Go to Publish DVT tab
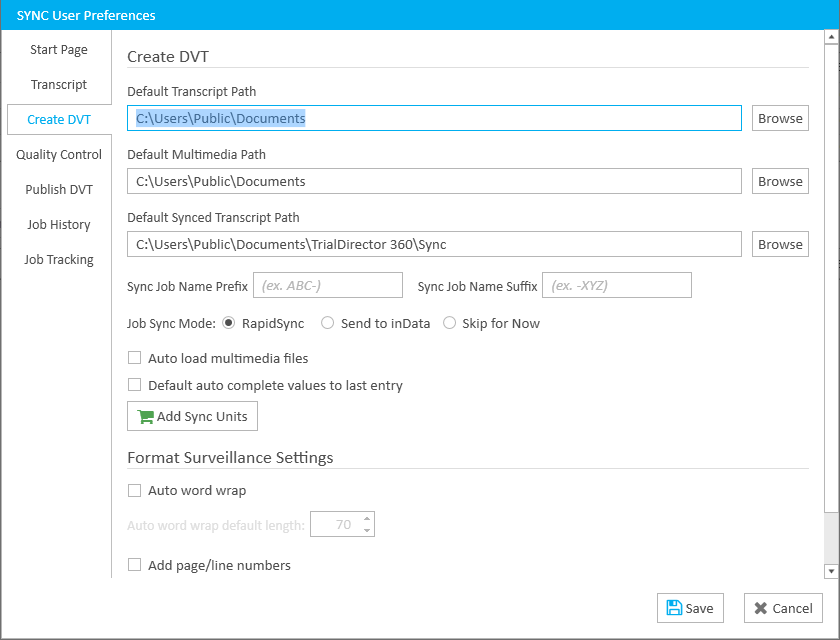Screen dimensions: 840x640 (x=59, y=190)
